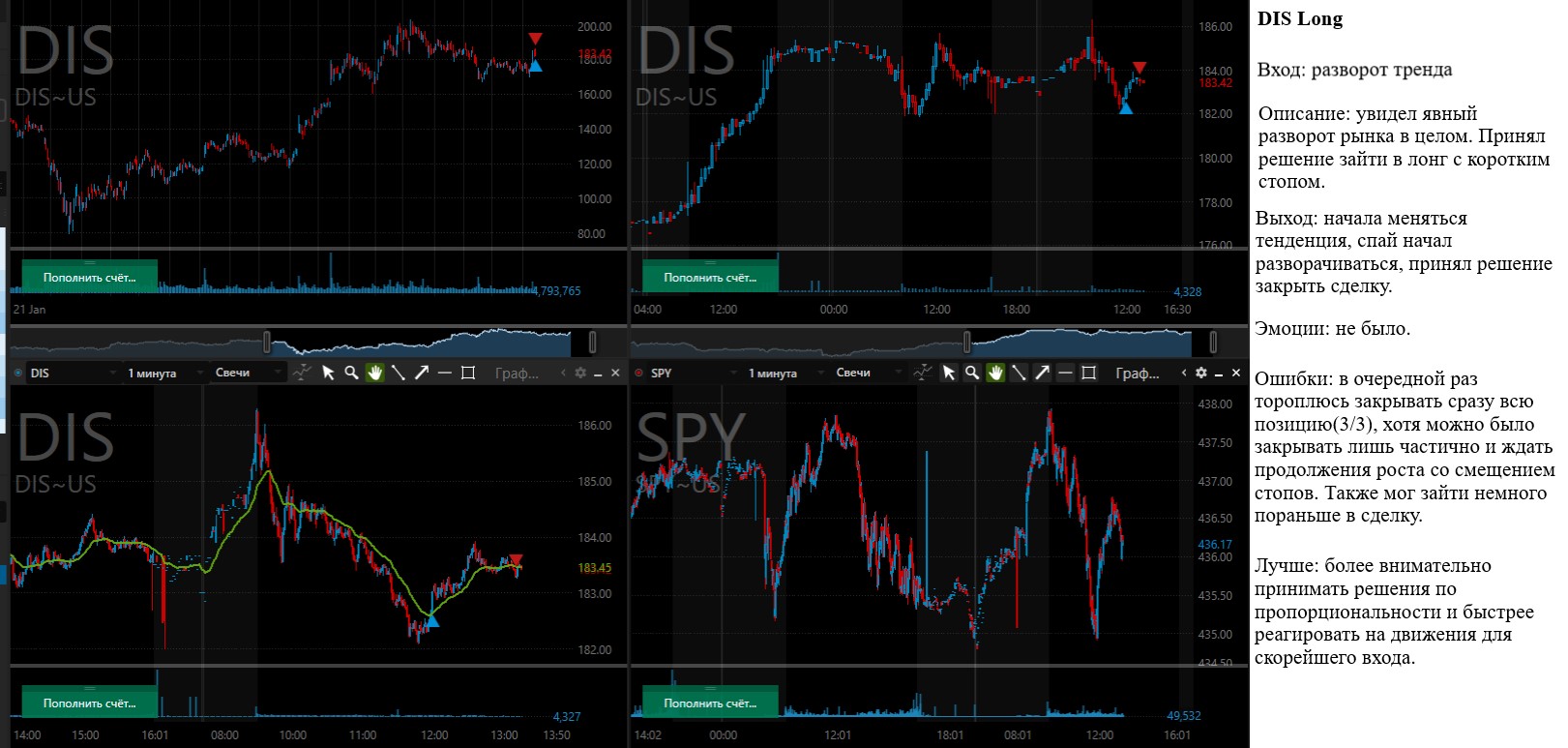This screenshot has width=1568, height=748.
Task: Select the horizontal line tool in DIS toolbar
Action: point(445,373)
